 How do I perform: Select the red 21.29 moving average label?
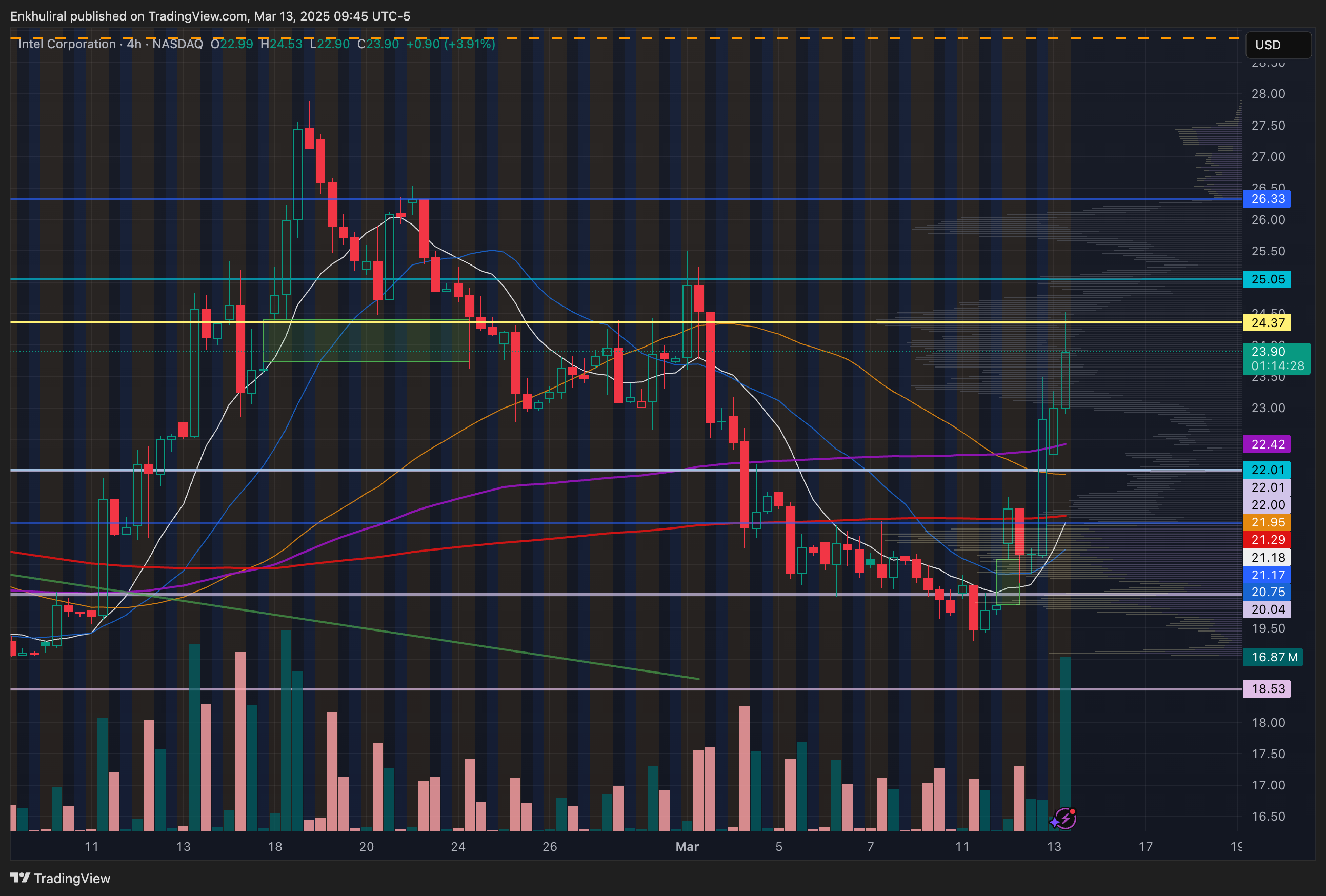tap(1267, 540)
